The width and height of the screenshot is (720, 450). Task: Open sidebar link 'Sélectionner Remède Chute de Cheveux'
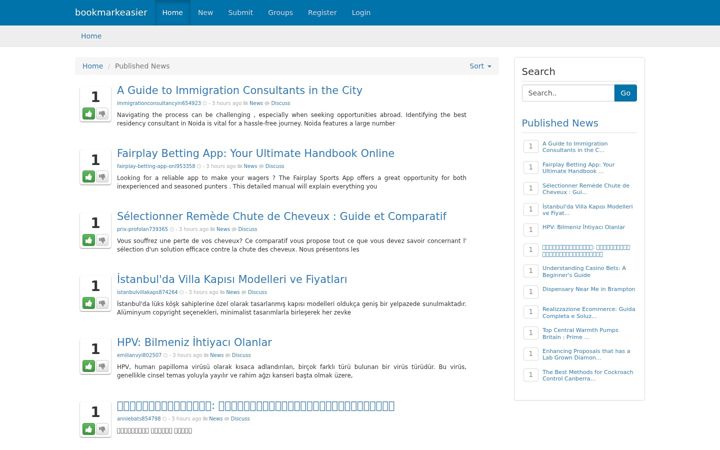(586, 189)
